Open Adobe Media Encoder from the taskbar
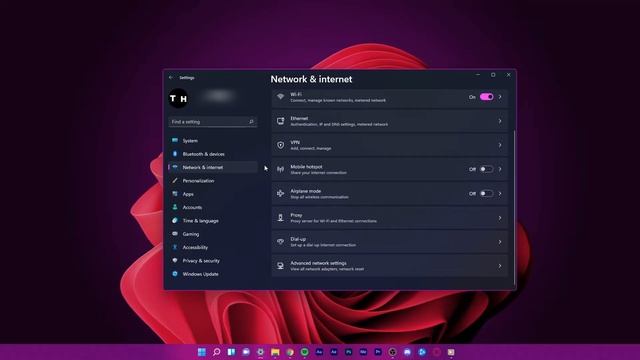The width and height of the screenshot is (640, 360). coord(363,352)
